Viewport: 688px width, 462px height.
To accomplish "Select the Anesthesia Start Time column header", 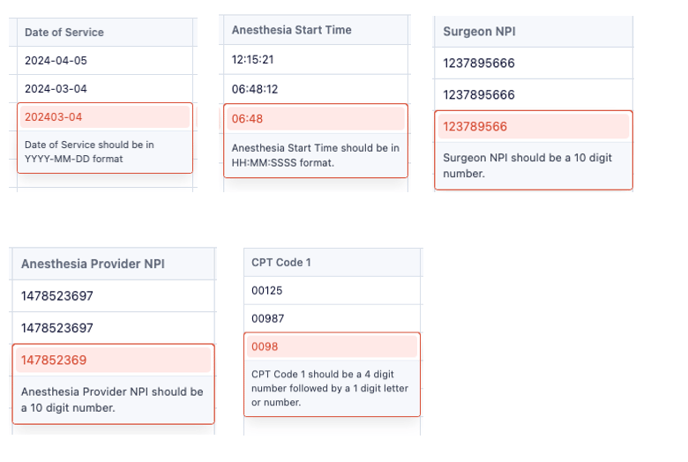I will (x=315, y=30).
